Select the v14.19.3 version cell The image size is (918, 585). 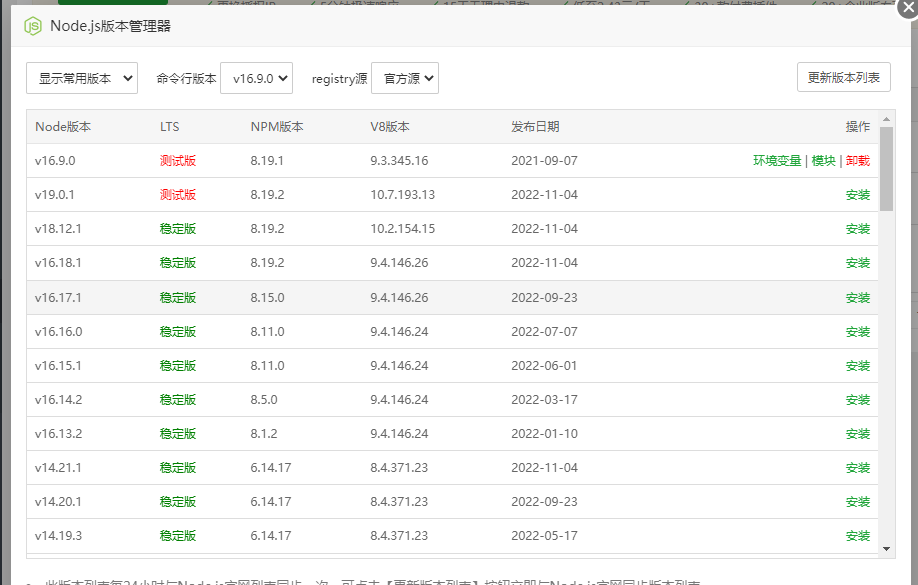click(59, 535)
